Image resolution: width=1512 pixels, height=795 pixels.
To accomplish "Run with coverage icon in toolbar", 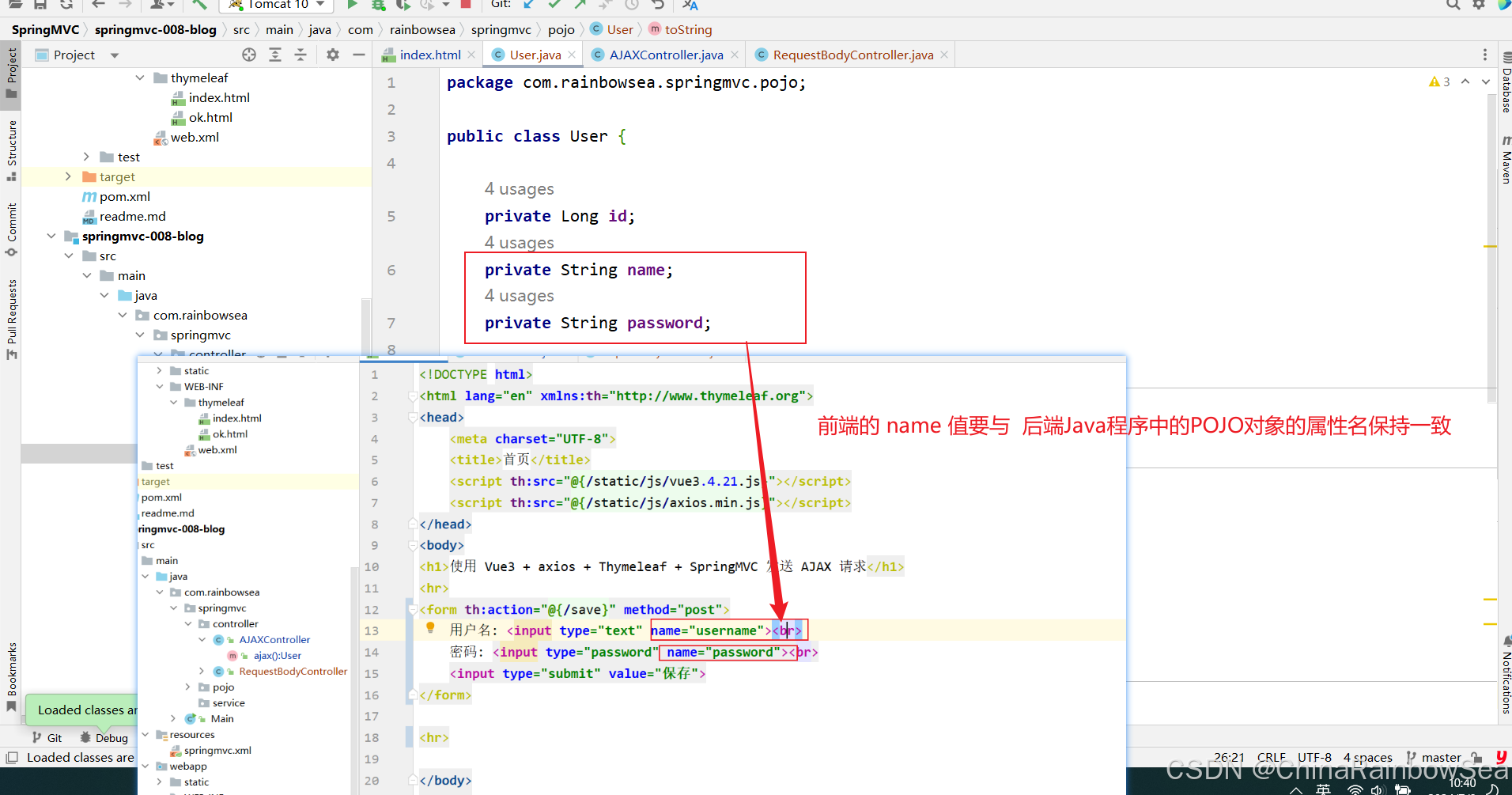I will coord(403,5).
